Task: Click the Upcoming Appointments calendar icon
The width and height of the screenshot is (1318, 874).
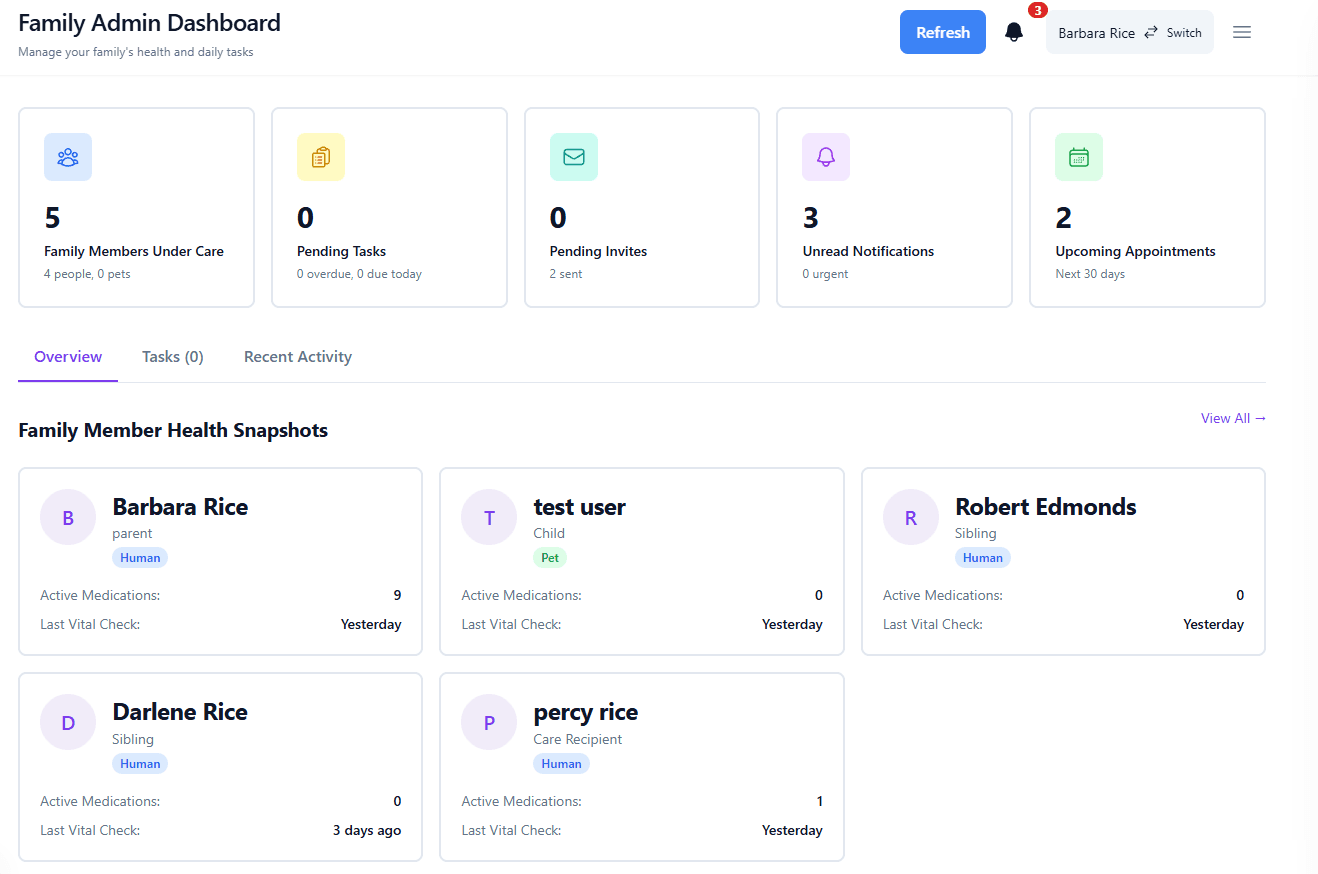Action: [1078, 156]
